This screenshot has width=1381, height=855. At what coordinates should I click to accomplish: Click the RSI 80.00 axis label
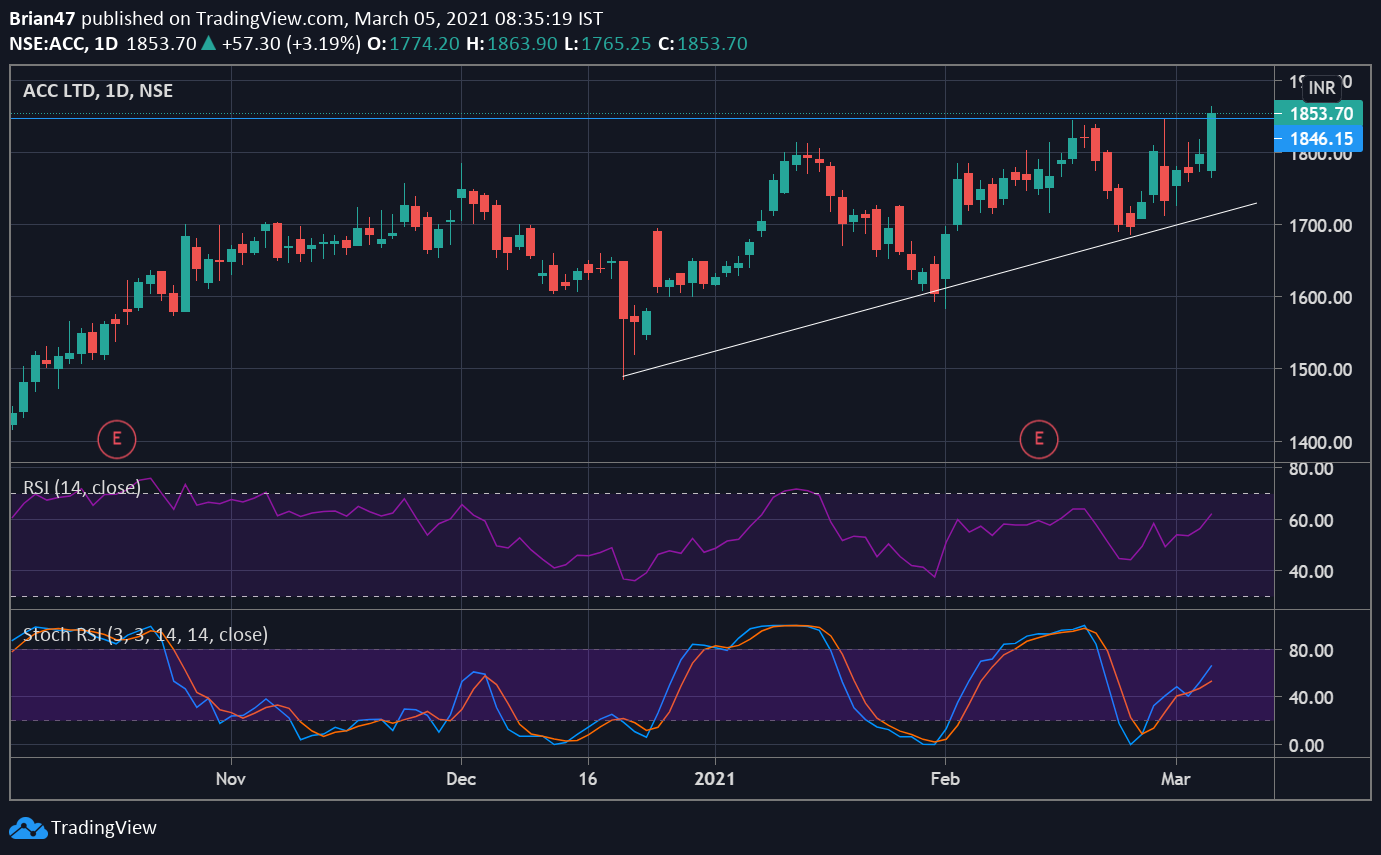pyautogui.click(x=1311, y=468)
